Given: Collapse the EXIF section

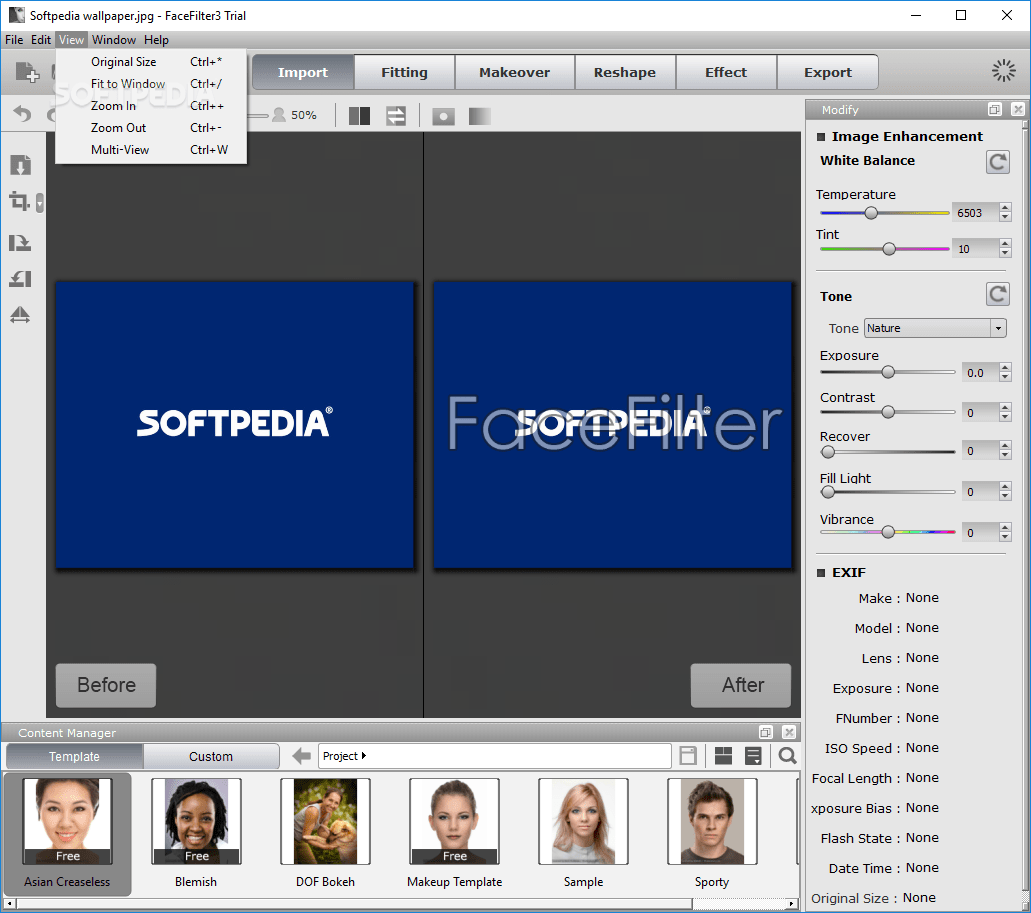Looking at the screenshot, I should [821, 573].
